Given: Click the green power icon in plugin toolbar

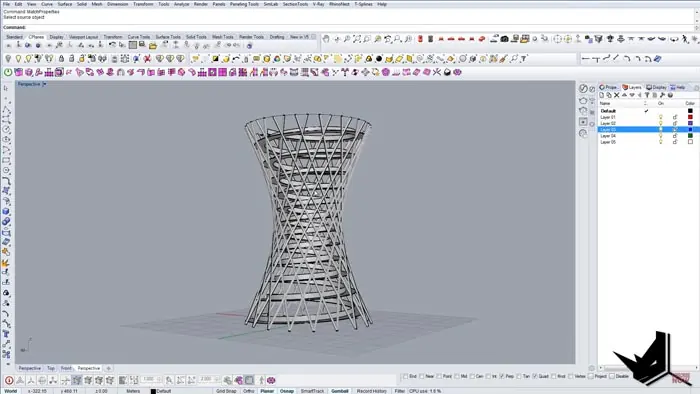Looking at the screenshot, I should click(8, 72).
